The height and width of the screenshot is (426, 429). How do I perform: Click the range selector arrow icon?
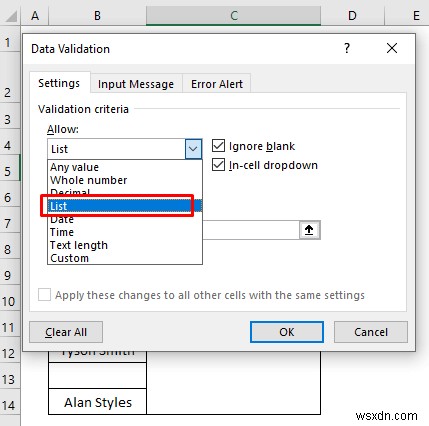click(309, 230)
